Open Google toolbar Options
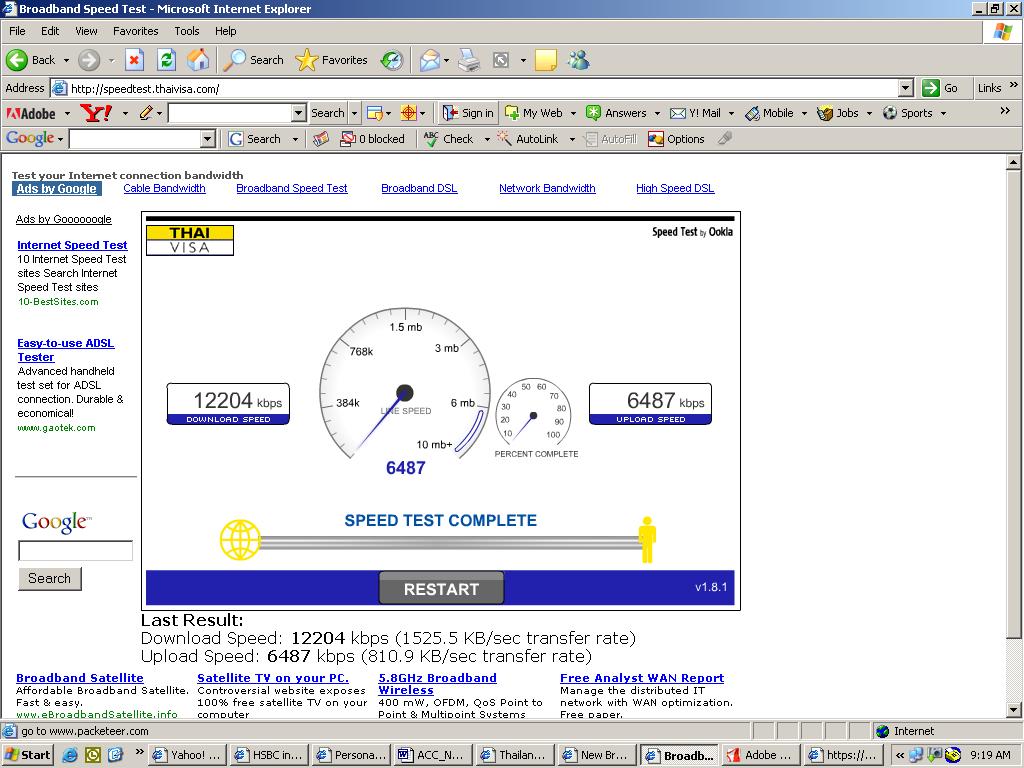Screen dimensions: 1024x768 tap(676, 139)
